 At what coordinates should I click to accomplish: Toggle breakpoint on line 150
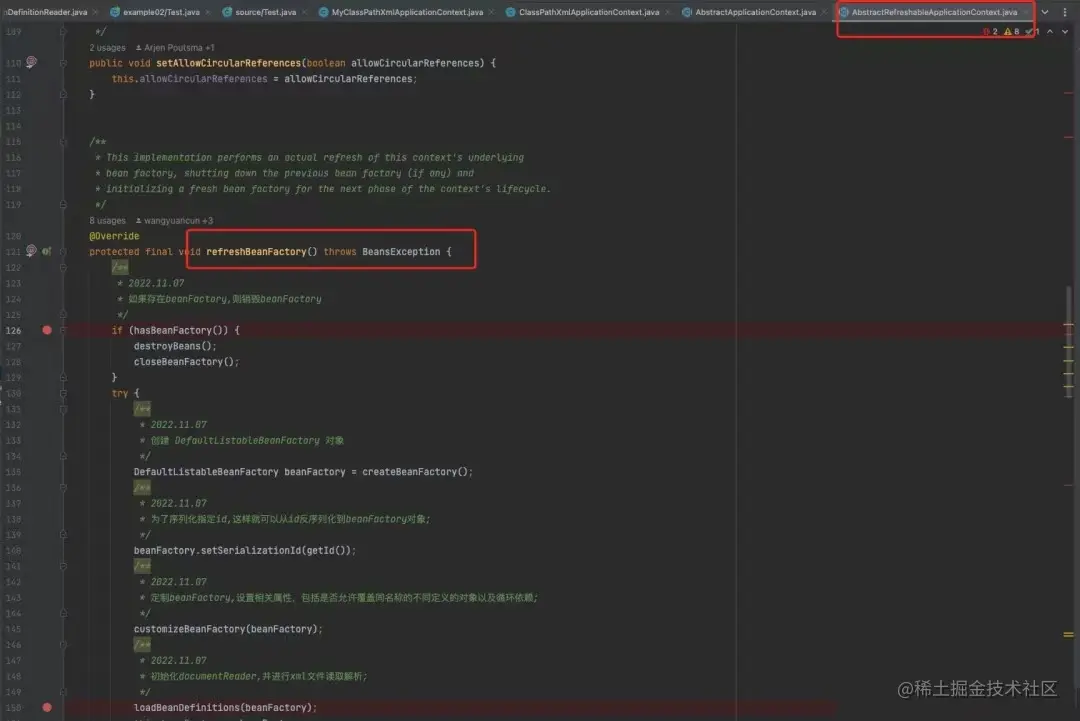tap(47, 707)
